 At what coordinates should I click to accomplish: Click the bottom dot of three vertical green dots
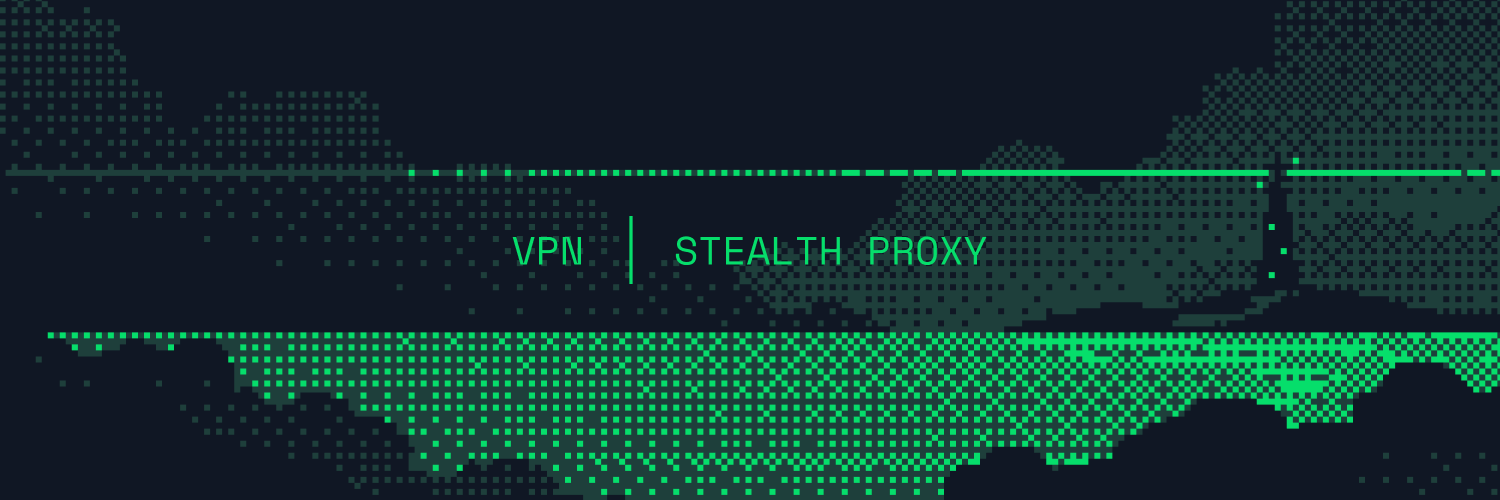[x=1272, y=275]
